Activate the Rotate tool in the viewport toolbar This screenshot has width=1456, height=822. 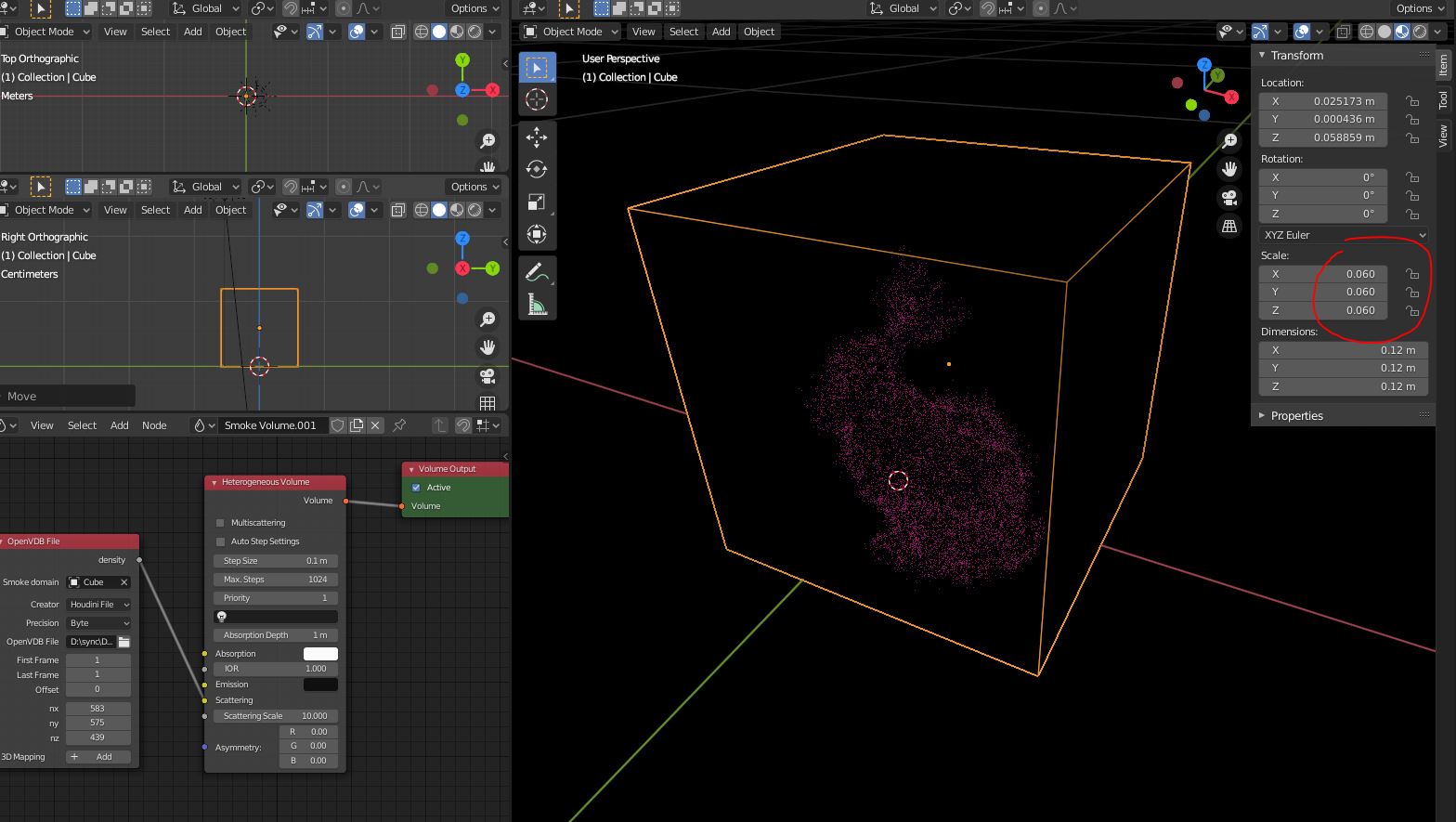537,169
